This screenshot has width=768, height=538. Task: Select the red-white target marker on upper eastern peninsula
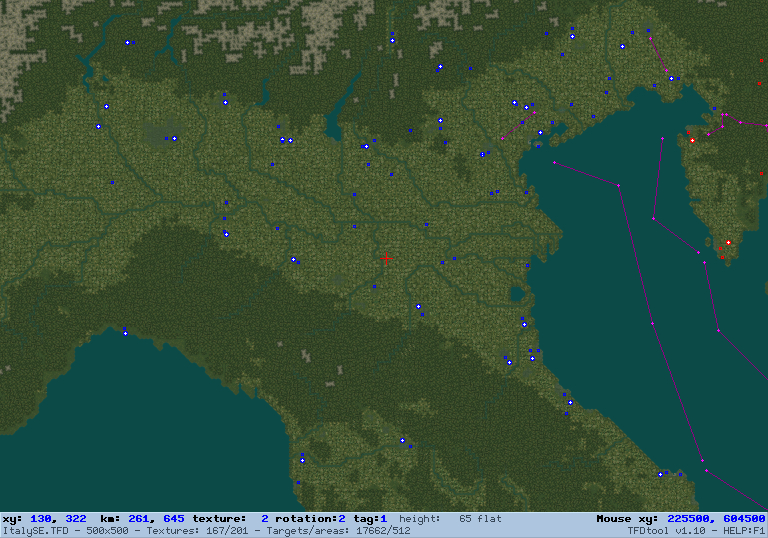692,141
